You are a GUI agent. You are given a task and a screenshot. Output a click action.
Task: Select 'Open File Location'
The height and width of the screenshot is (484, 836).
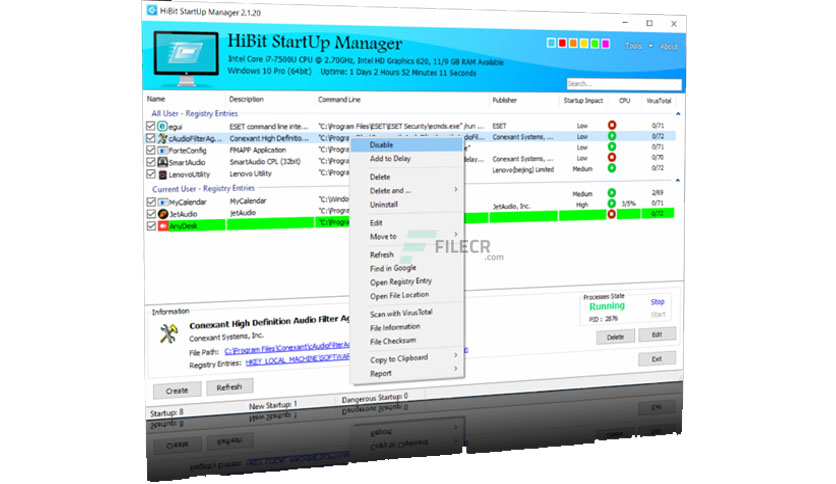[x=408, y=295]
